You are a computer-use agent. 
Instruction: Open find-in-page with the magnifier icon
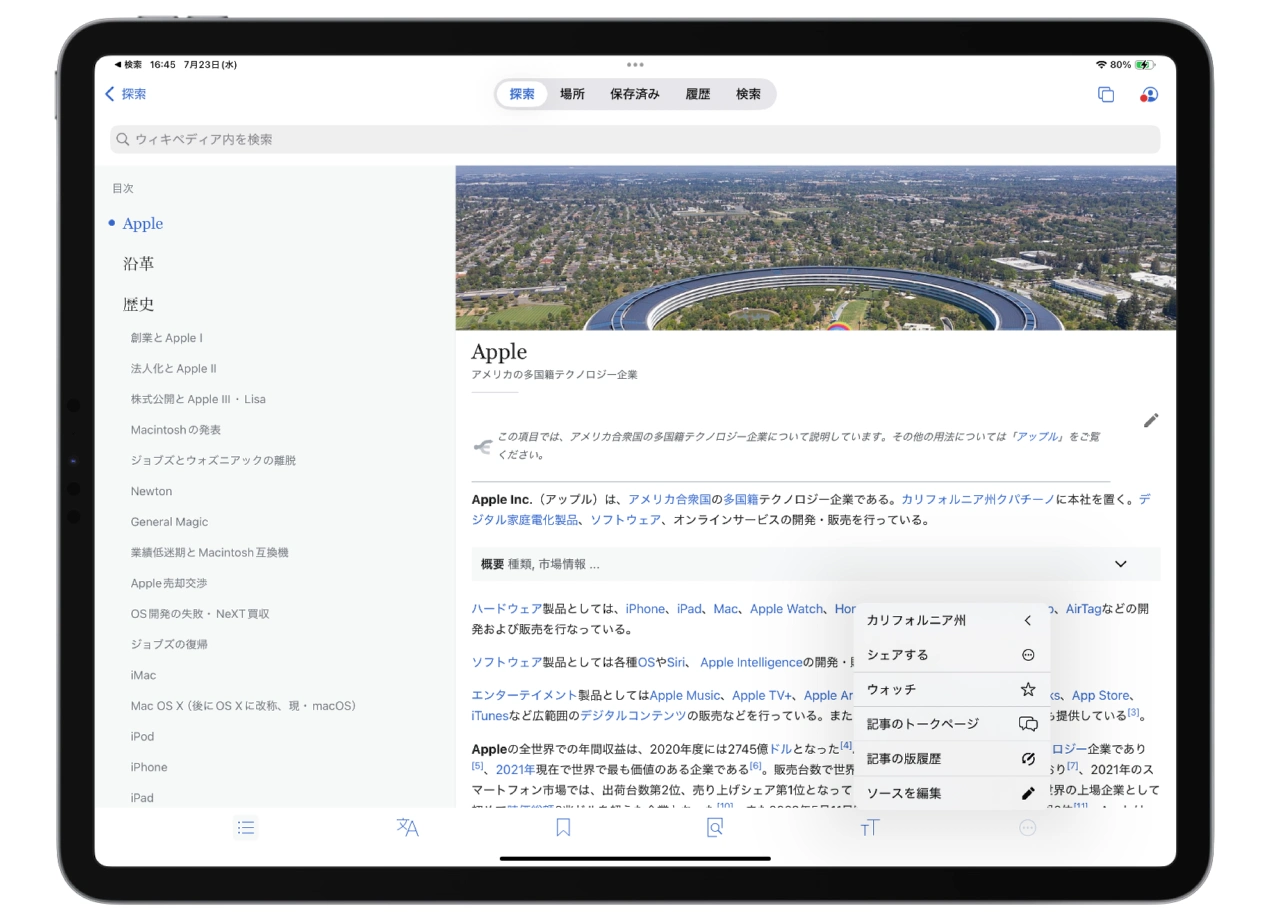(x=714, y=827)
